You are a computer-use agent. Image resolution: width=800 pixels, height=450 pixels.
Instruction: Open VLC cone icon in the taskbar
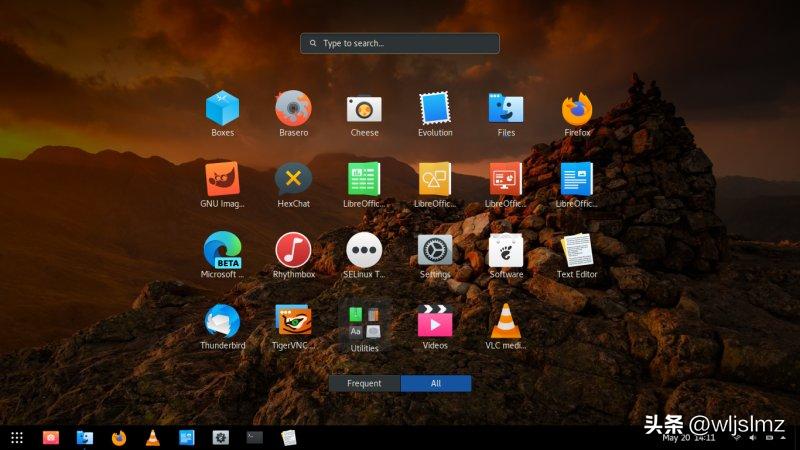153,438
